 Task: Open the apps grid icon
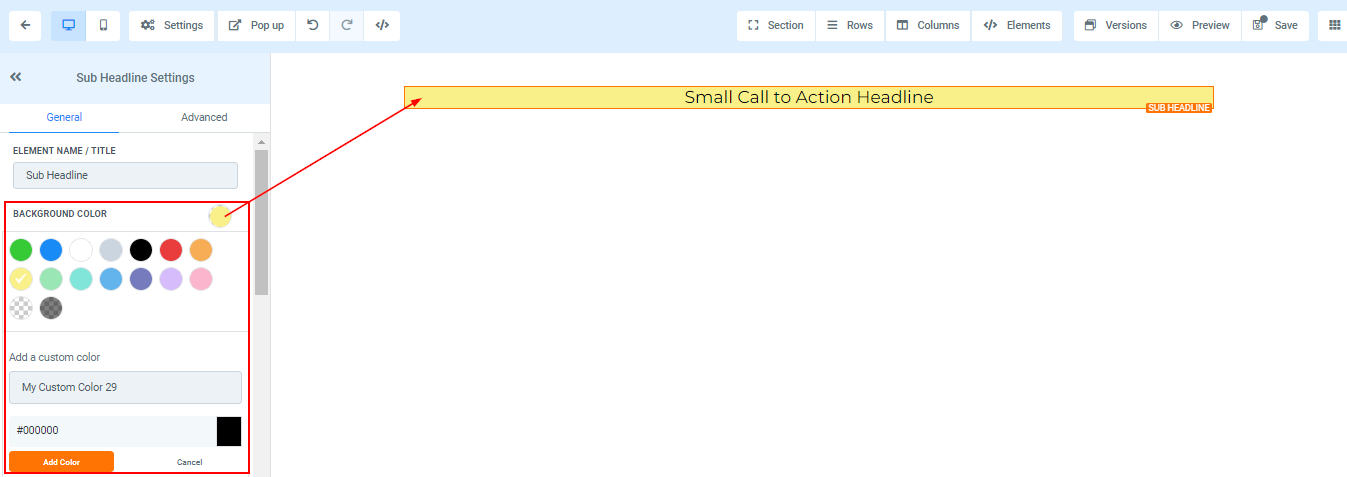tap(1334, 25)
